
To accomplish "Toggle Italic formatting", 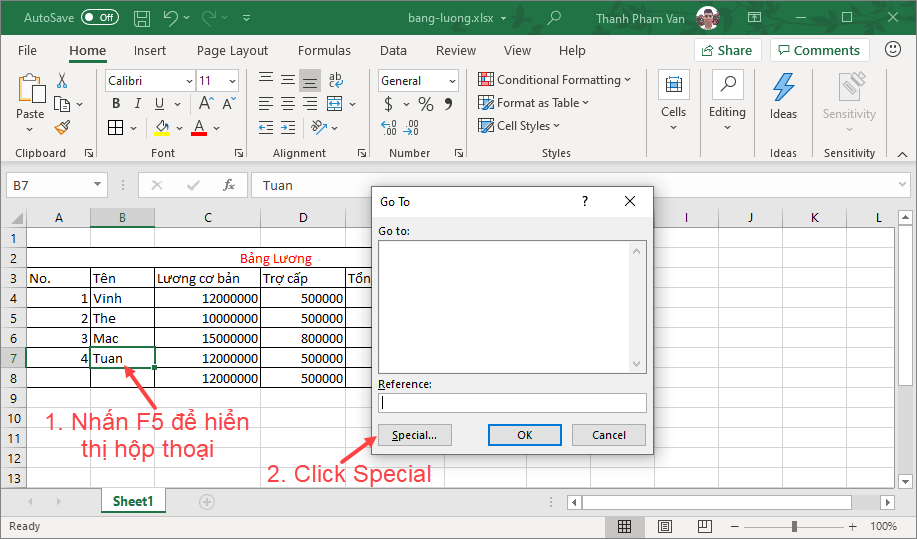I will pyautogui.click(x=137, y=103).
